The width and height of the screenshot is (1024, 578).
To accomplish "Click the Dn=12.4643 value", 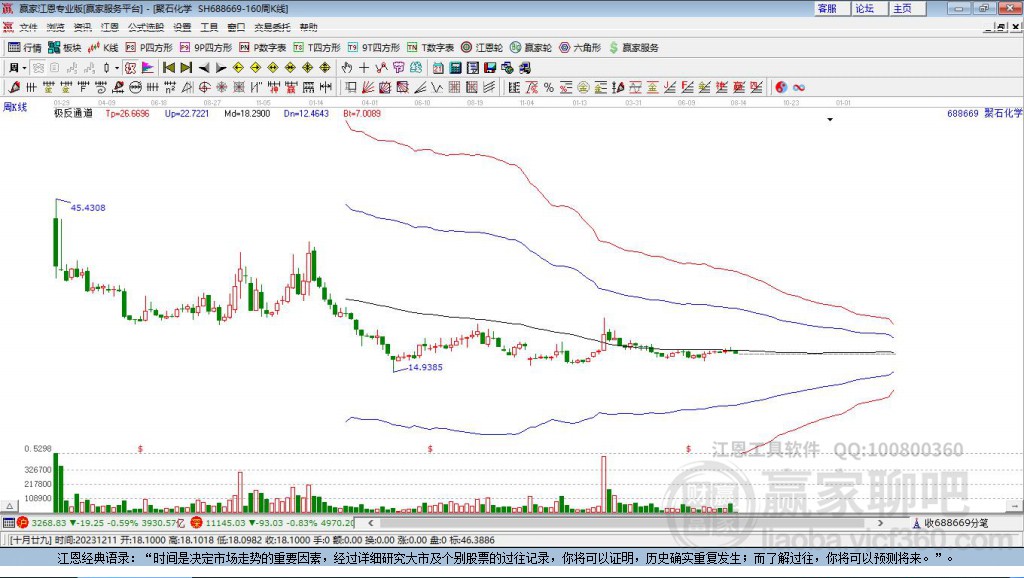I will pyautogui.click(x=306, y=113).
